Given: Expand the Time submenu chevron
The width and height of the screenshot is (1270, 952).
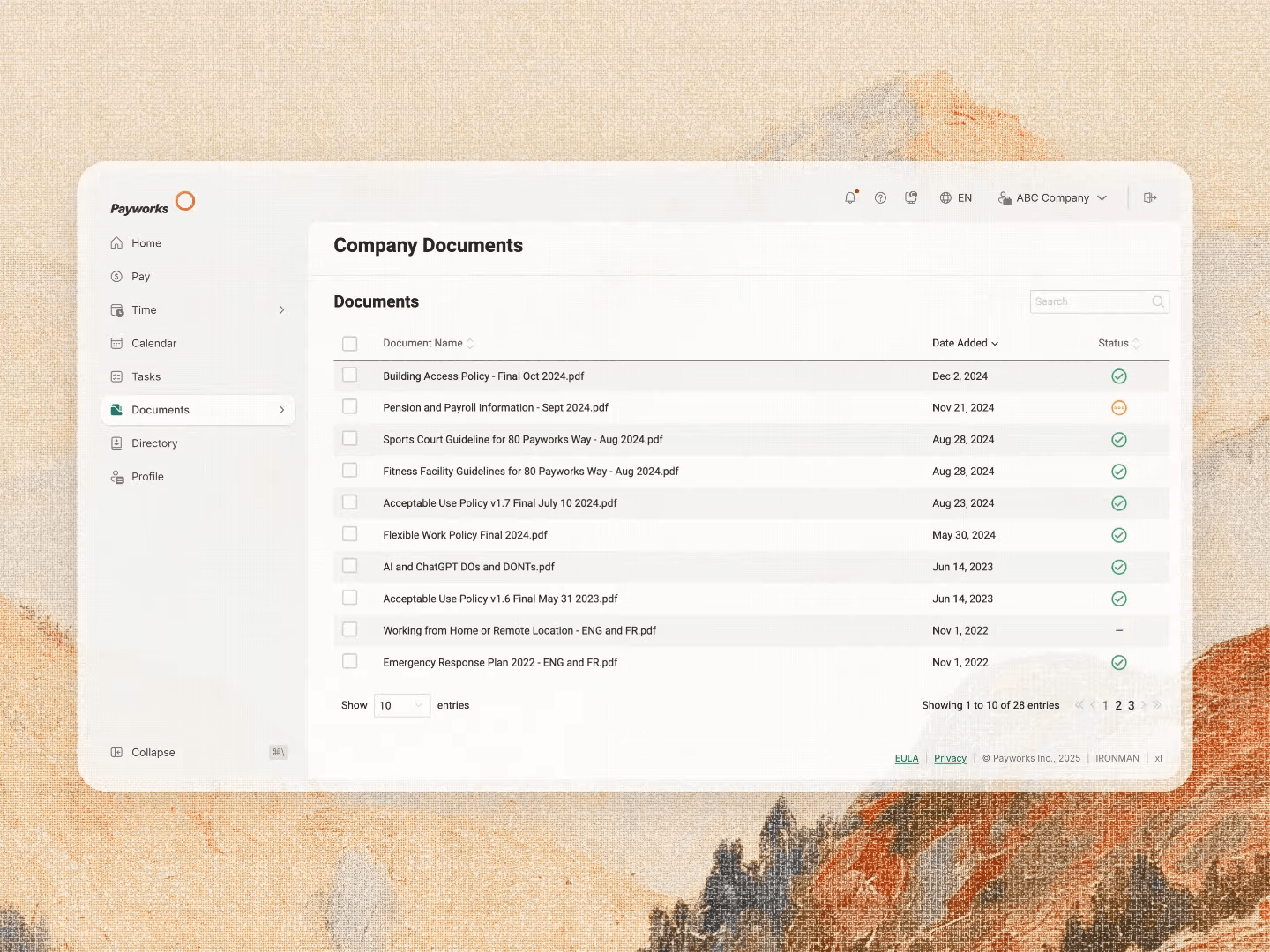Looking at the screenshot, I should click(282, 310).
